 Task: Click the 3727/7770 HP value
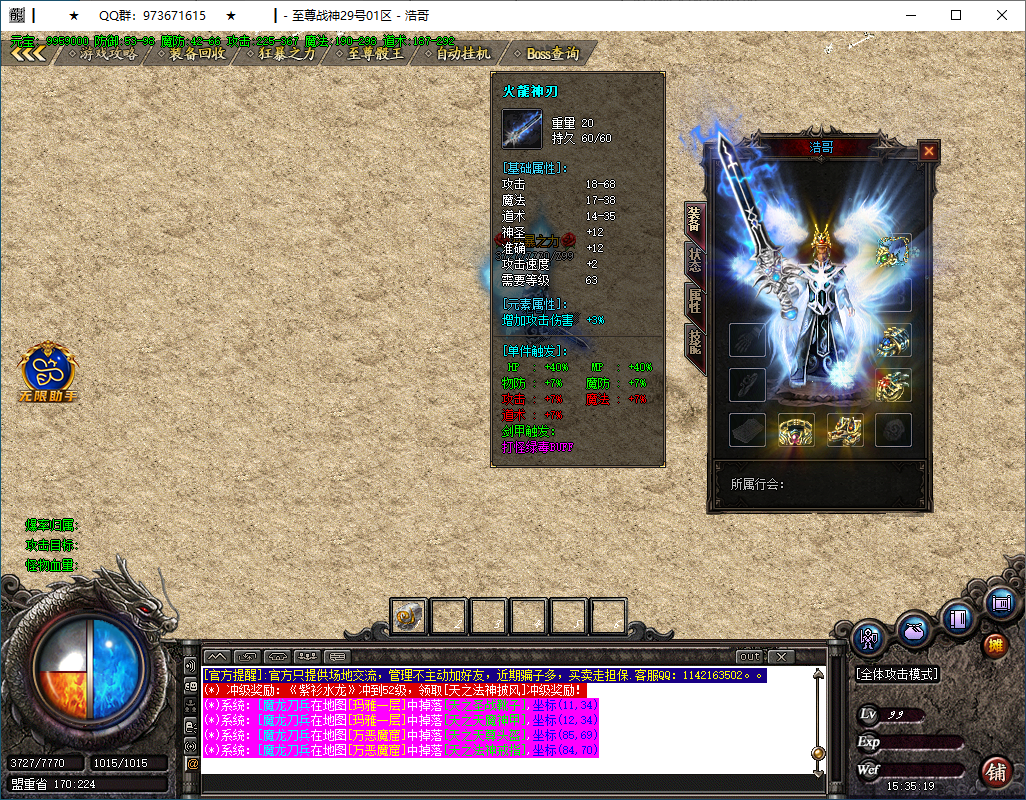click(x=37, y=763)
